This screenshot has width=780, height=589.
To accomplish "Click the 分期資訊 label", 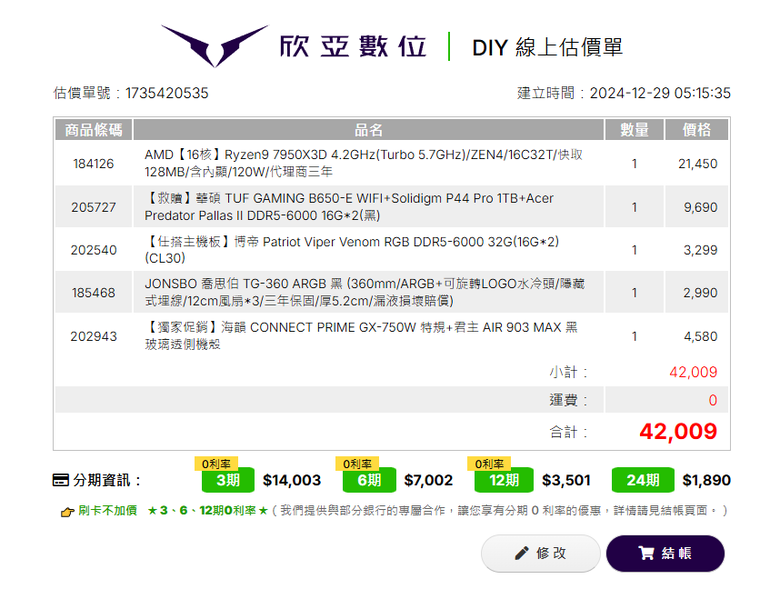I will (x=106, y=480).
